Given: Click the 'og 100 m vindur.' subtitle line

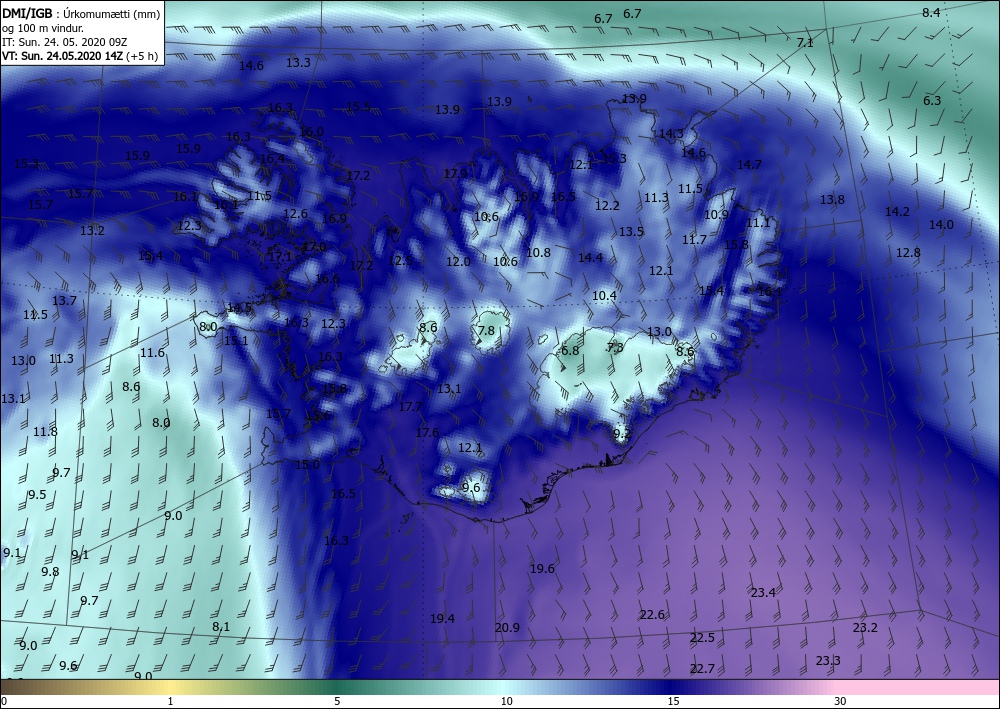Looking at the screenshot, I should tap(42, 28).
